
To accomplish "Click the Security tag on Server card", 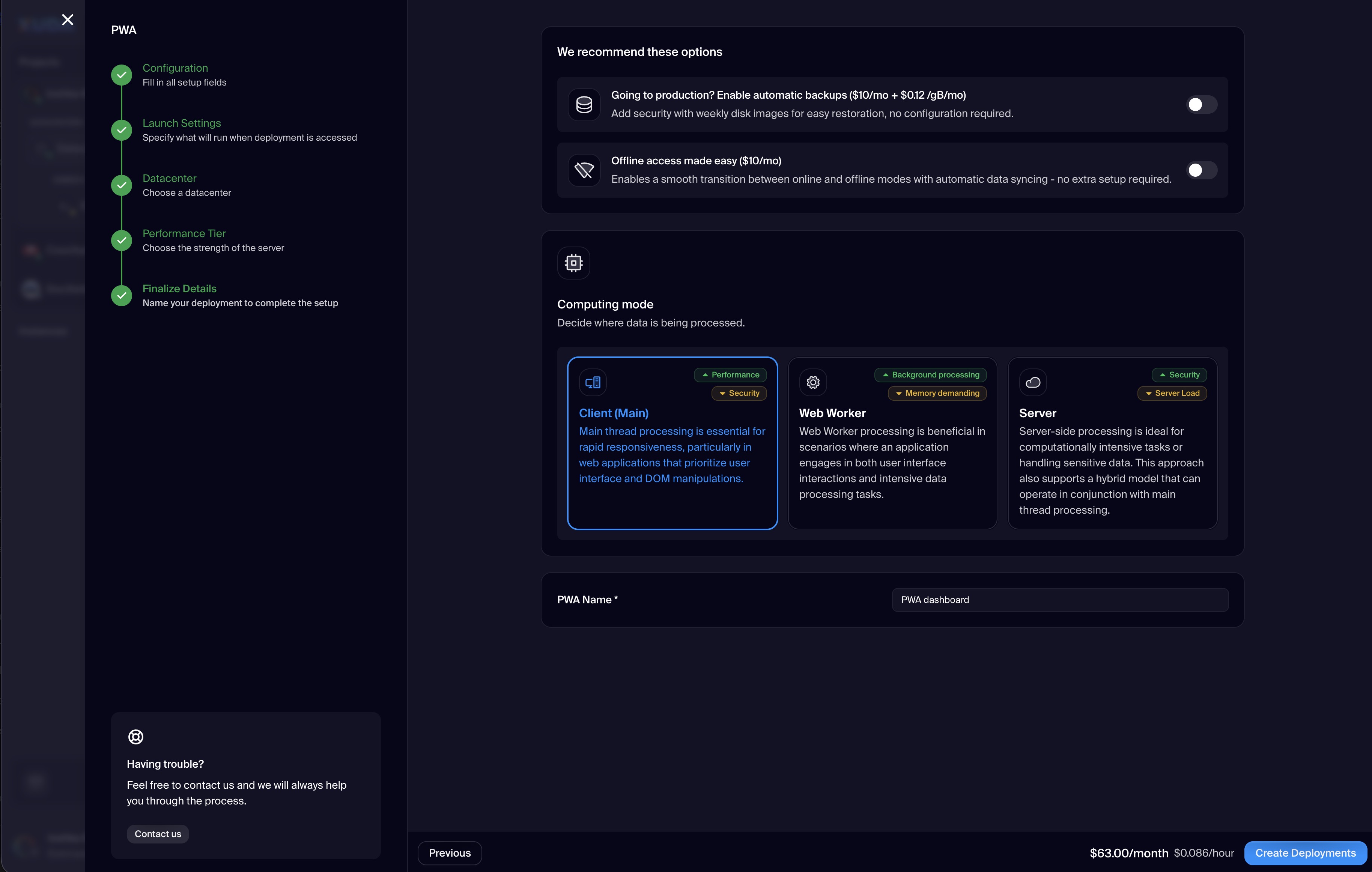I will pyautogui.click(x=1179, y=375).
